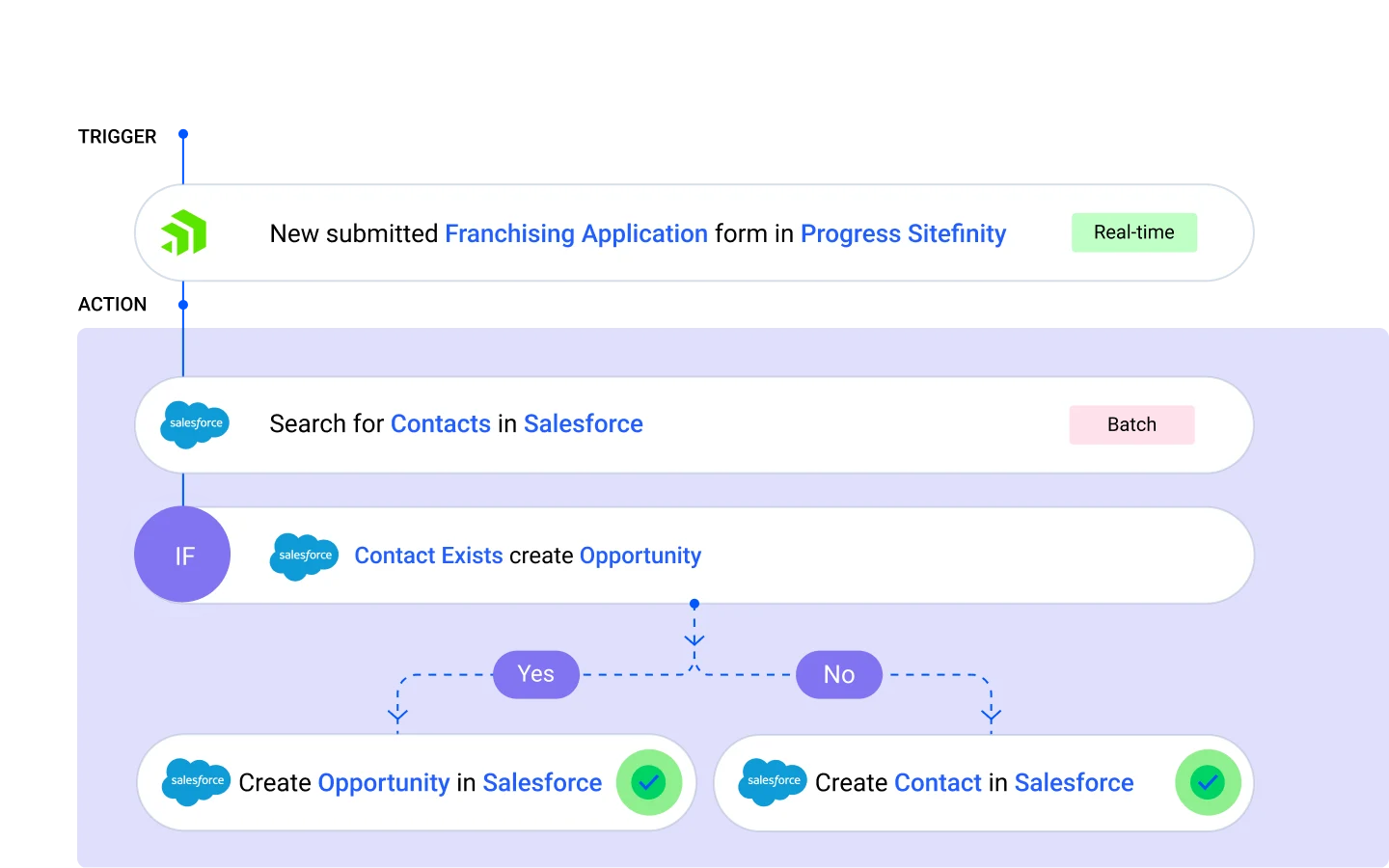Click the Batch mode badge
The height and width of the screenshot is (868, 1389).
pyautogui.click(x=1131, y=425)
